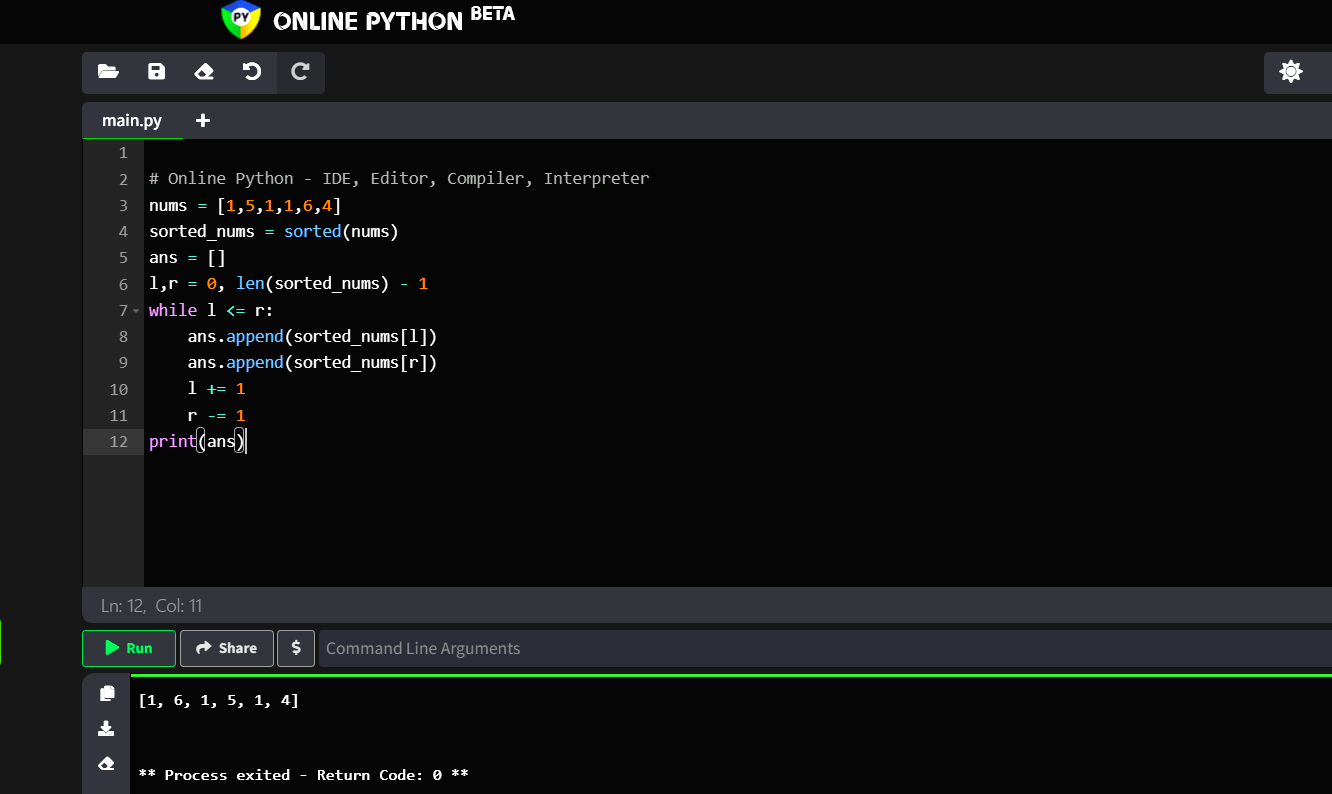
Task: Undo the last edit
Action: [252, 72]
